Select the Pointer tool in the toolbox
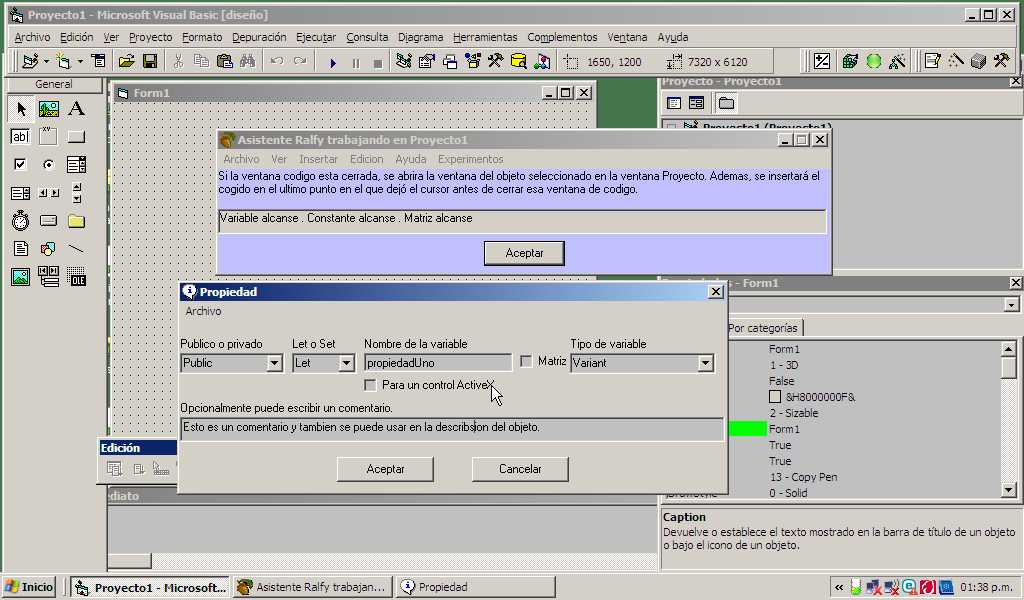 [x=21, y=108]
